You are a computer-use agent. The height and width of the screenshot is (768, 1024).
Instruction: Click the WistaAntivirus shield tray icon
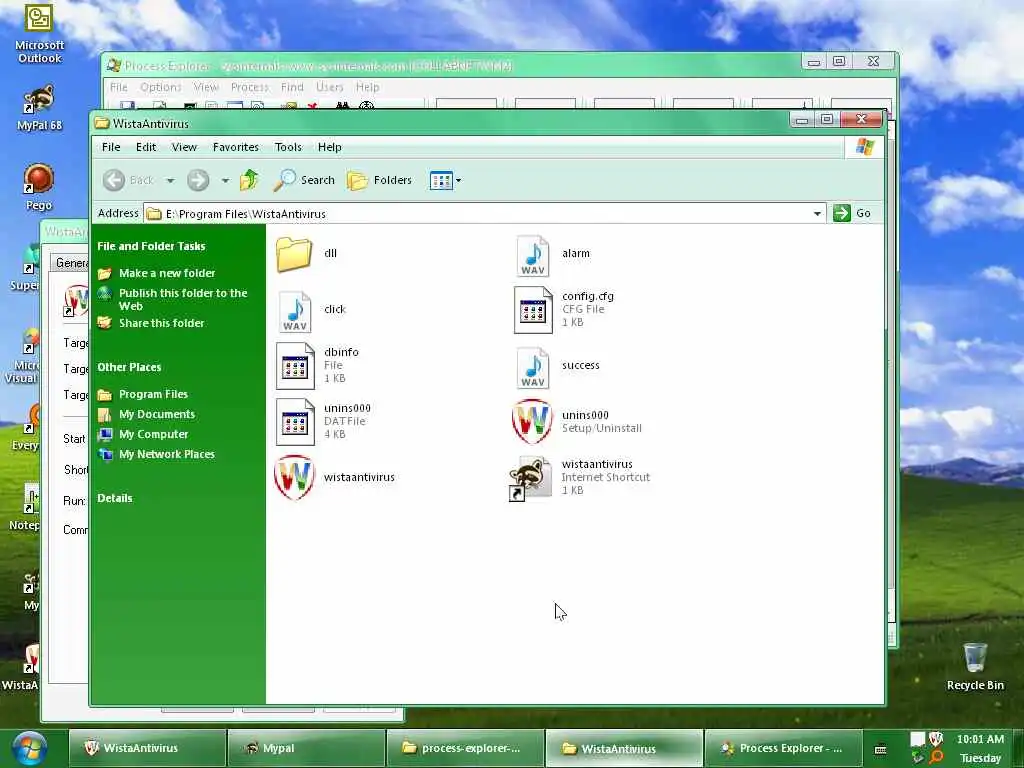coord(935,739)
